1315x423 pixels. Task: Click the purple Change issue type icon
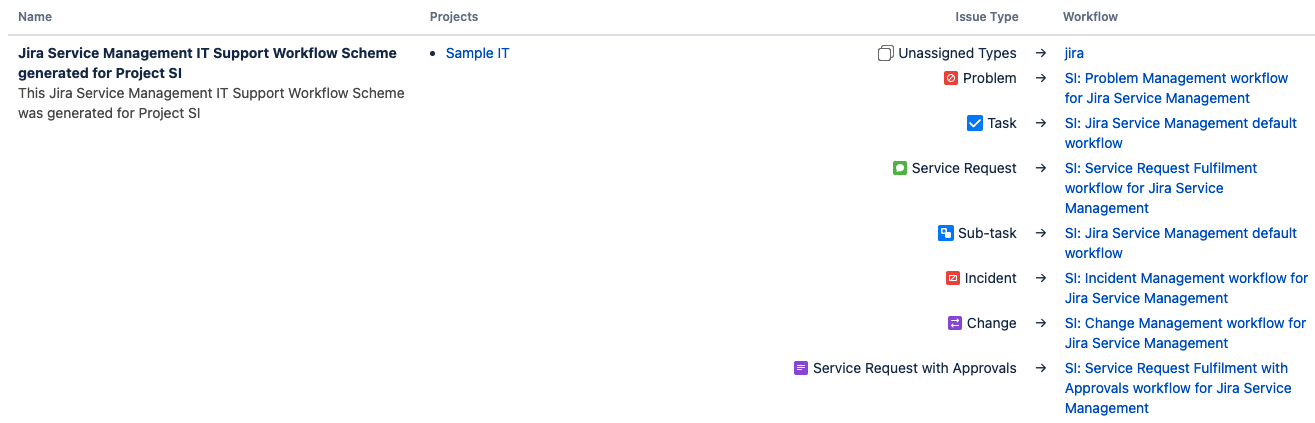[955, 323]
